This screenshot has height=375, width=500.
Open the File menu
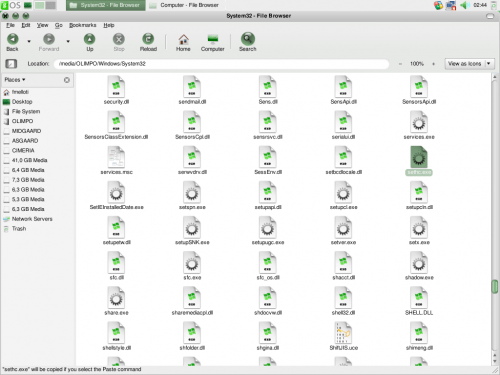coord(10,25)
